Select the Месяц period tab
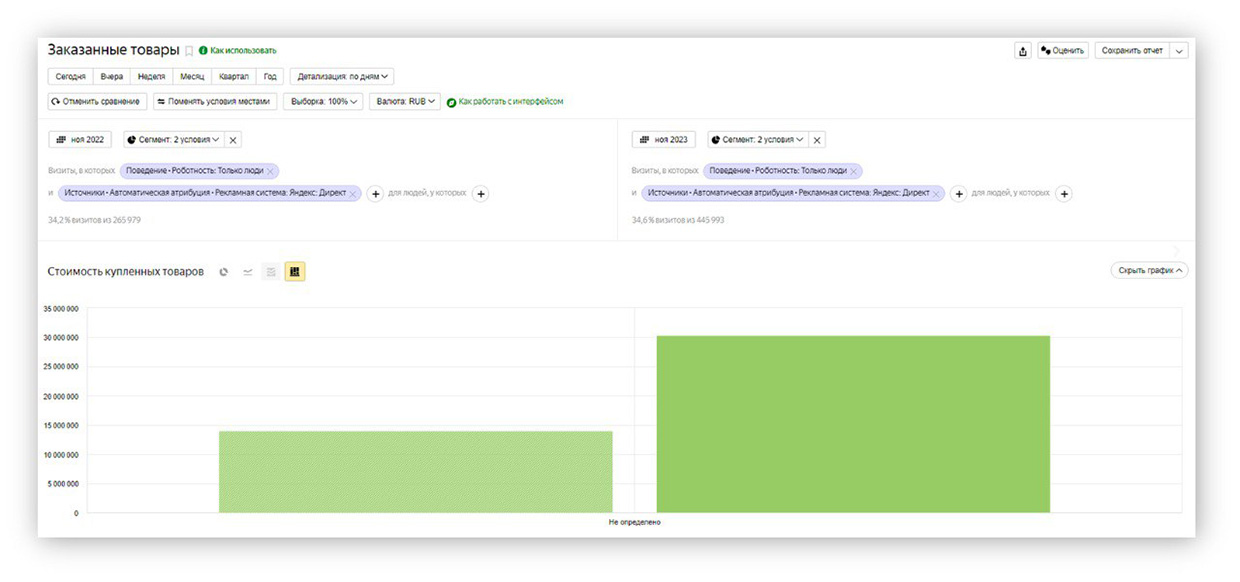This screenshot has height=582, width=1240. tap(191, 76)
